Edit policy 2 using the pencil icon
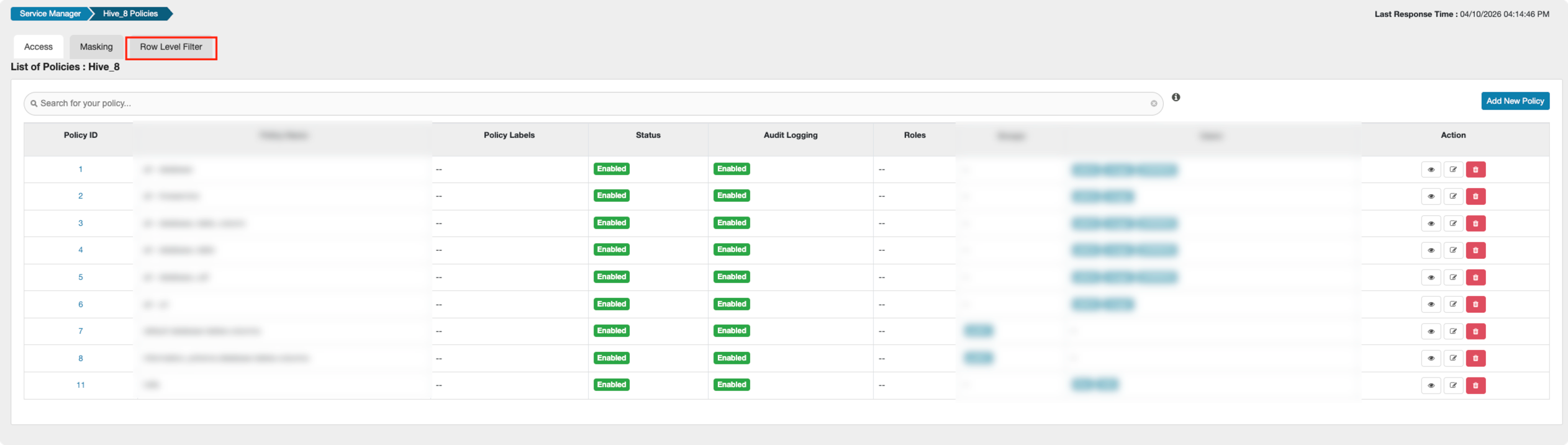 pos(1453,196)
